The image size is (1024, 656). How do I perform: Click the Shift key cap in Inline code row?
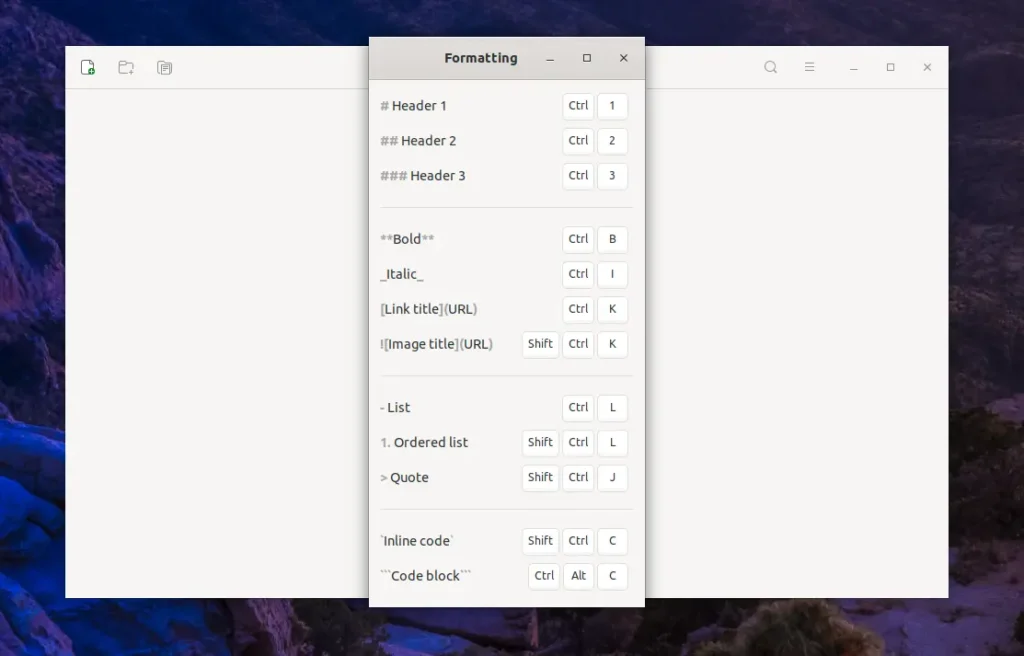click(x=540, y=541)
